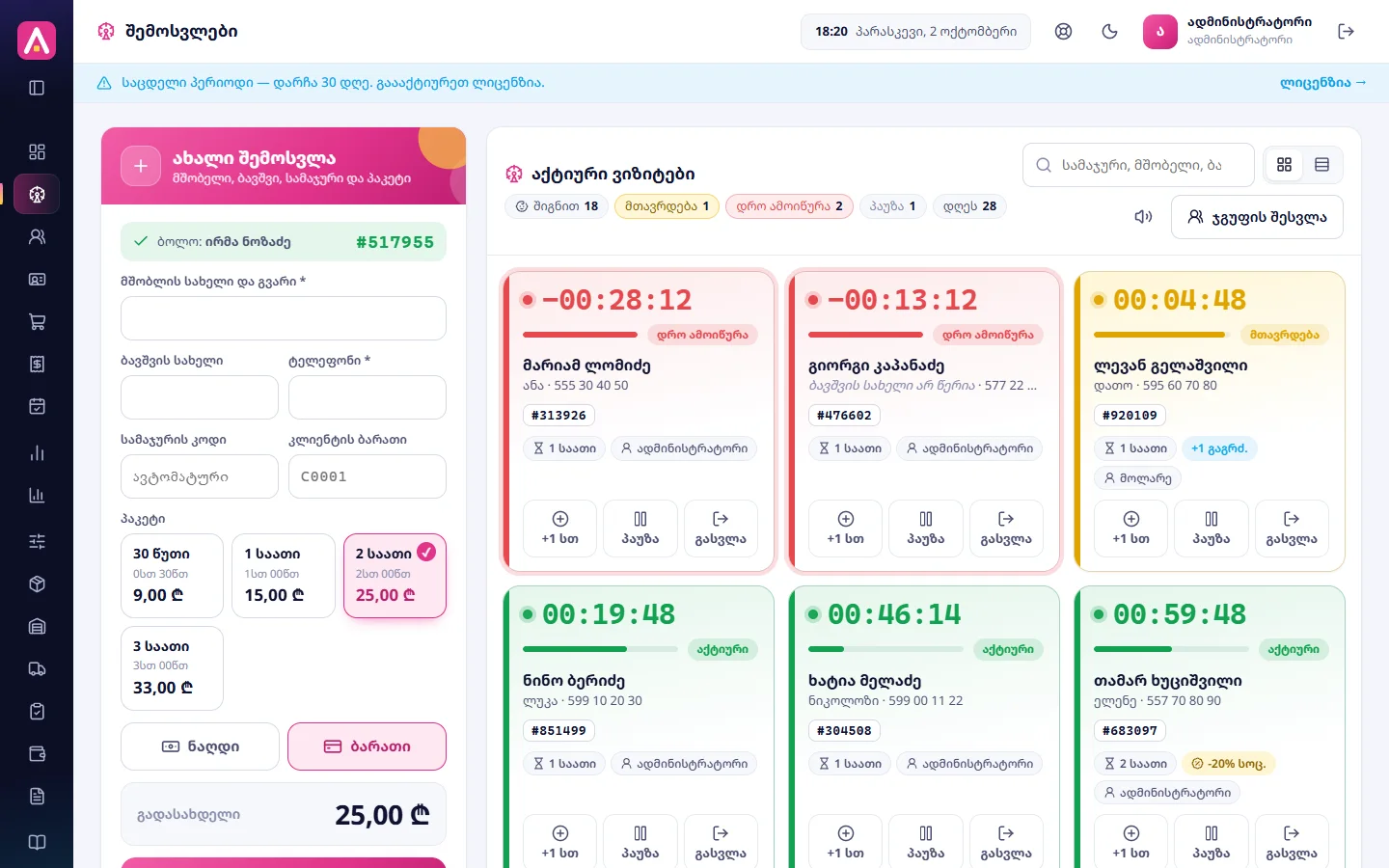Check out ლევან გელაშვილი with გასვლა
1389x868 pixels.
[1292, 529]
